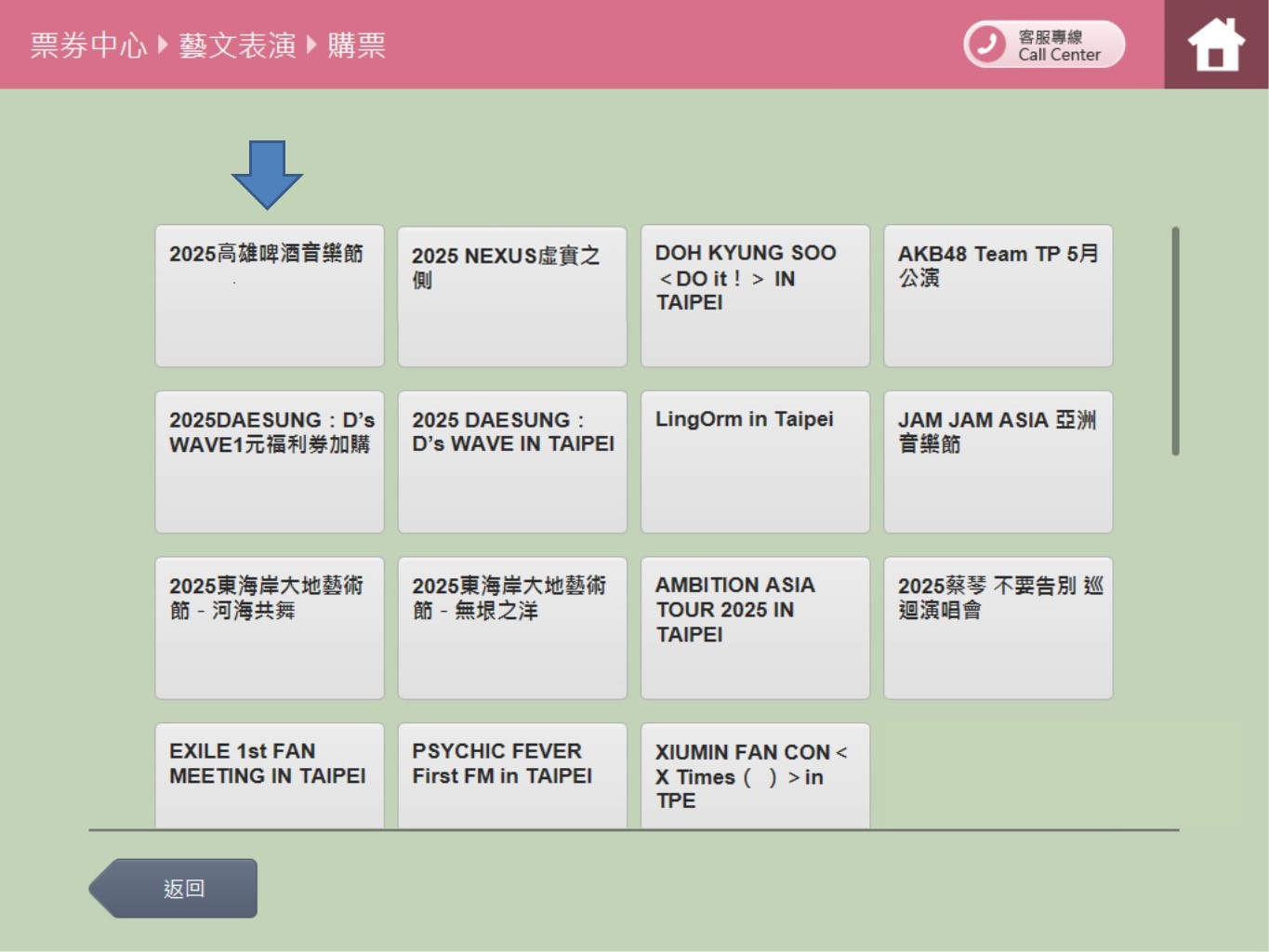
Task: Click the 藝文表演 breadcrumb
Action: tap(237, 45)
